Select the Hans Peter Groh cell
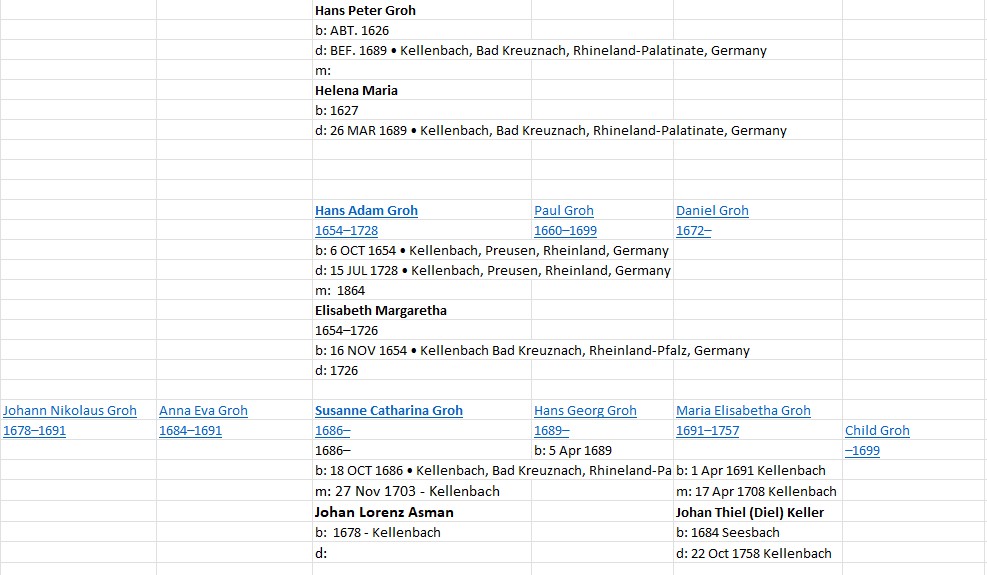Screen dimensions: 987x575 coord(365,11)
